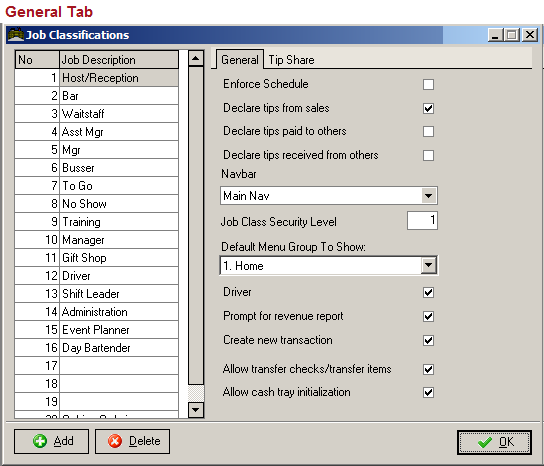Check Declare tips paid to others
This screenshot has width=544, height=466.
point(428,132)
